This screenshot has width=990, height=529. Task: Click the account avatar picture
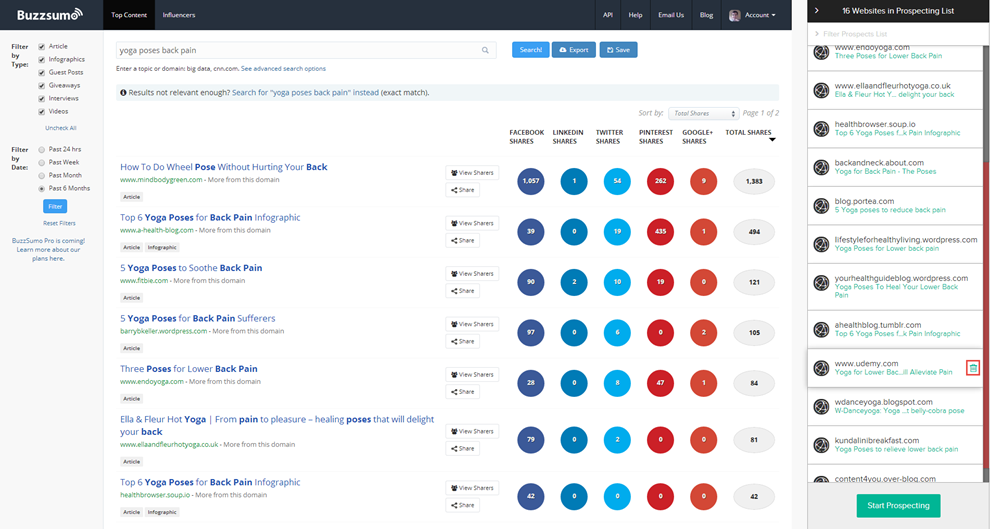[734, 15]
